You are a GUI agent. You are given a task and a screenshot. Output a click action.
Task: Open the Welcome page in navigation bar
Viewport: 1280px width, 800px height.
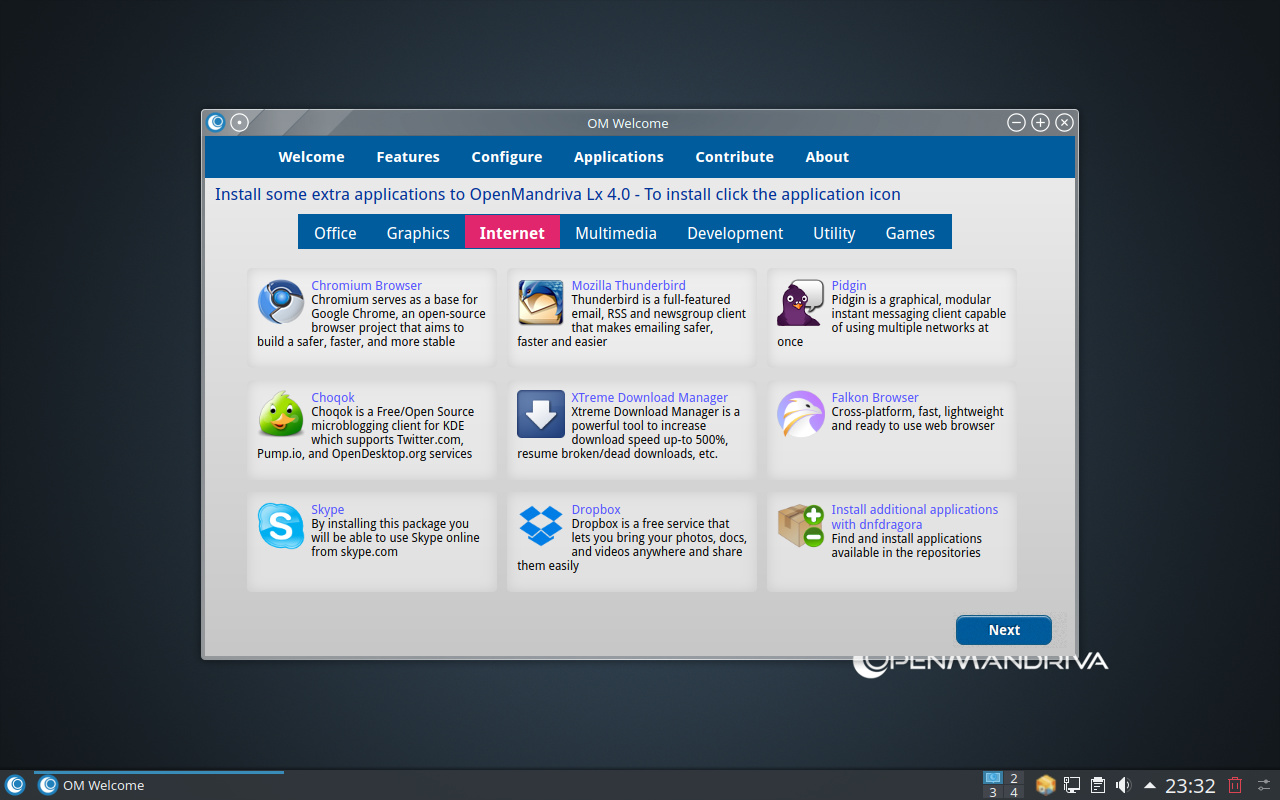point(311,157)
